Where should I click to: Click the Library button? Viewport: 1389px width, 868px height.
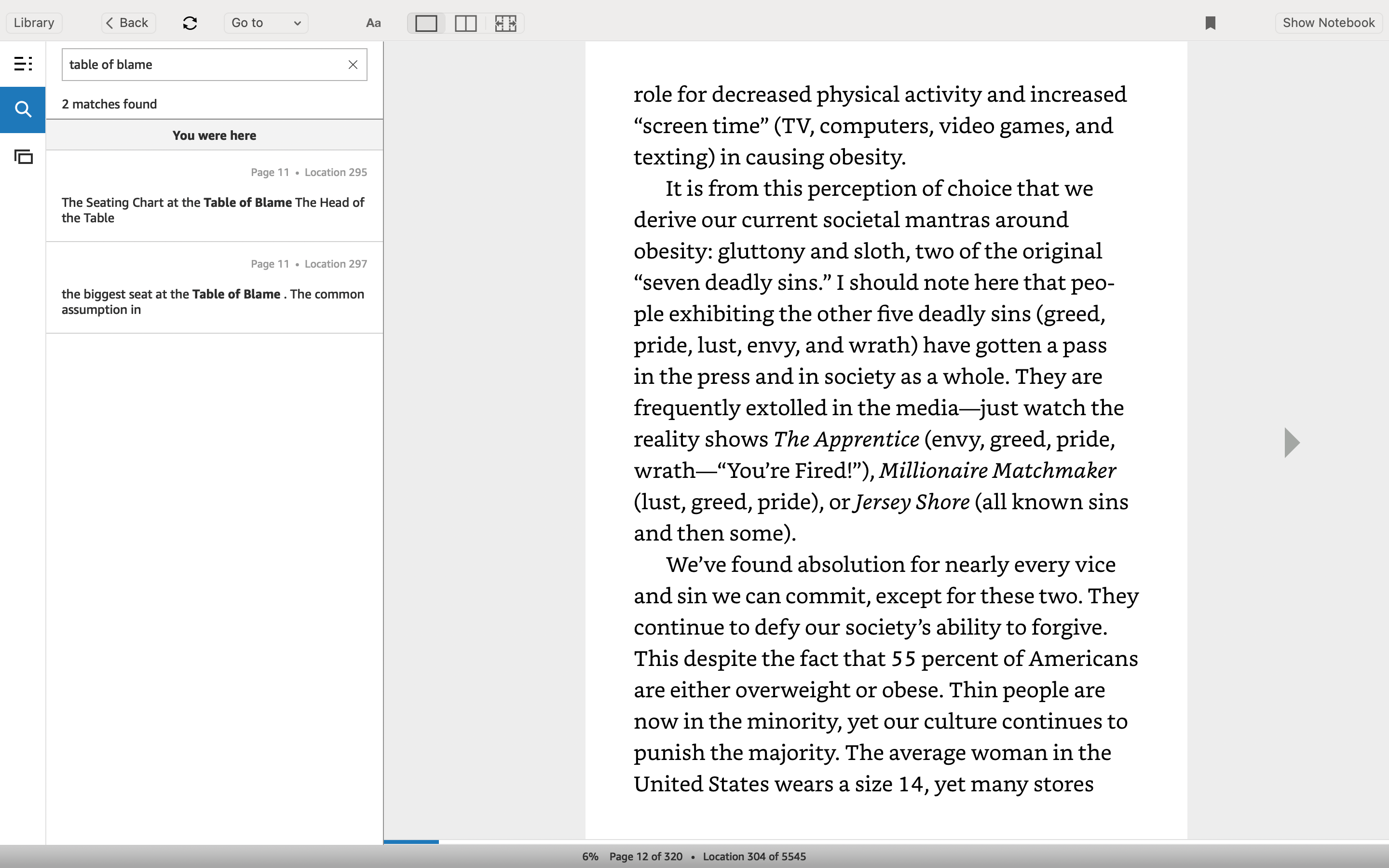(34, 23)
